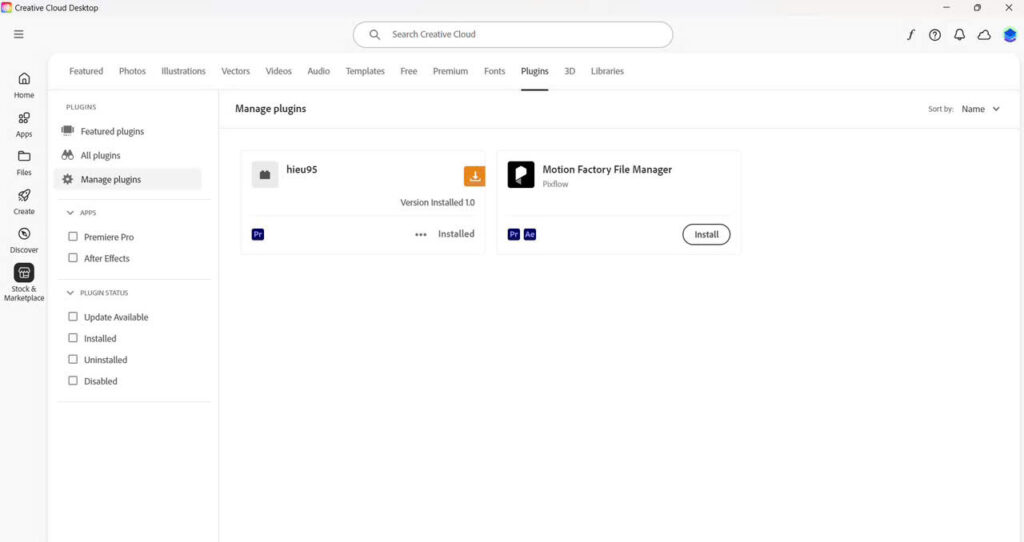The height and width of the screenshot is (542, 1024).
Task: Click the hieu95 plugin icon
Action: click(265, 175)
